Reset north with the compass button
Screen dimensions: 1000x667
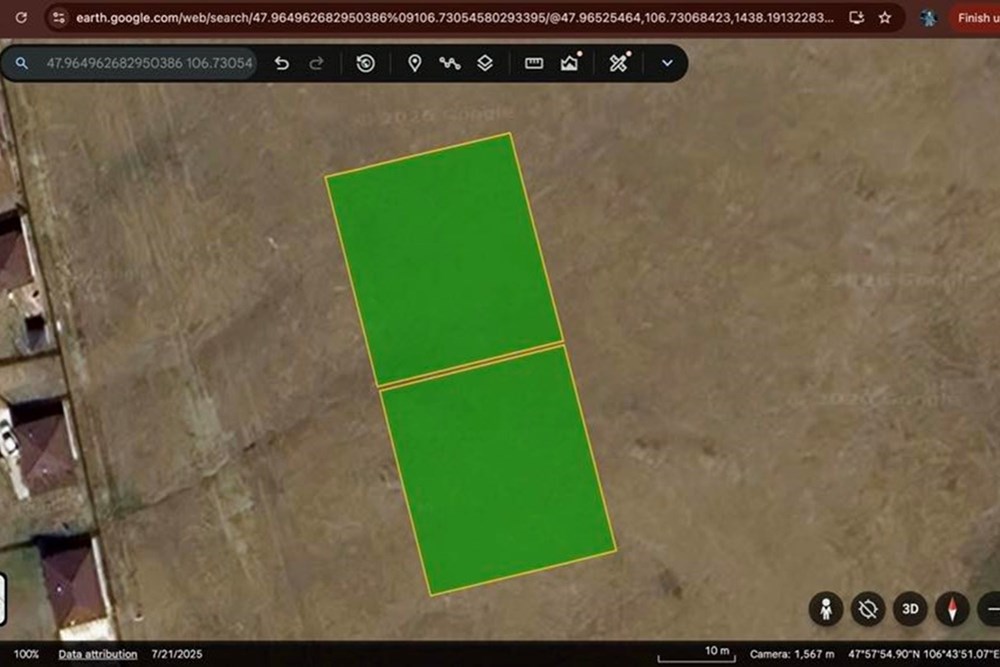tap(952, 609)
